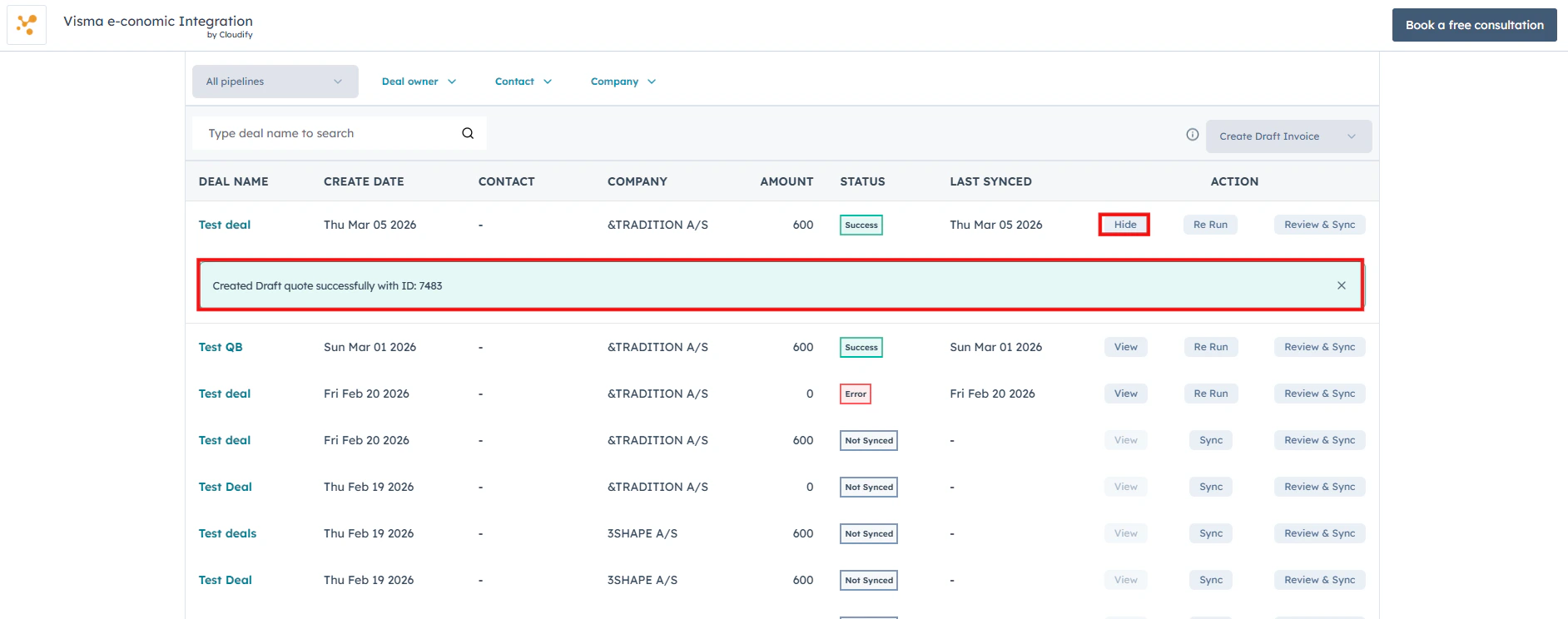Click the Sun Mar 01 2026 create date
Image resolution: width=1568 pixels, height=619 pixels.
tap(370, 347)
